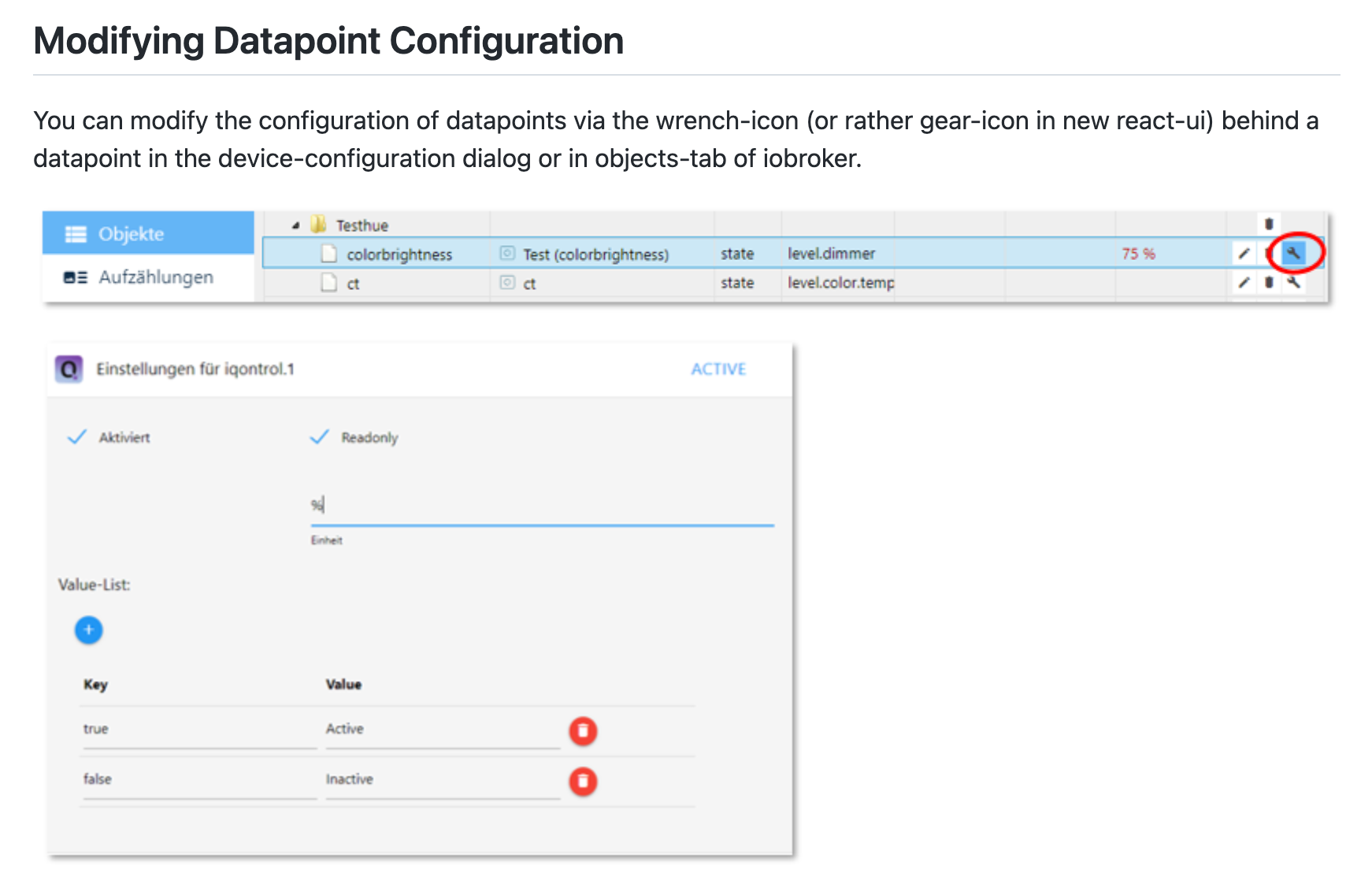Click the ACTIVE label in settings header
Image resolution: width=1372 pixels, height=881 pixels.
pos(718,369)
